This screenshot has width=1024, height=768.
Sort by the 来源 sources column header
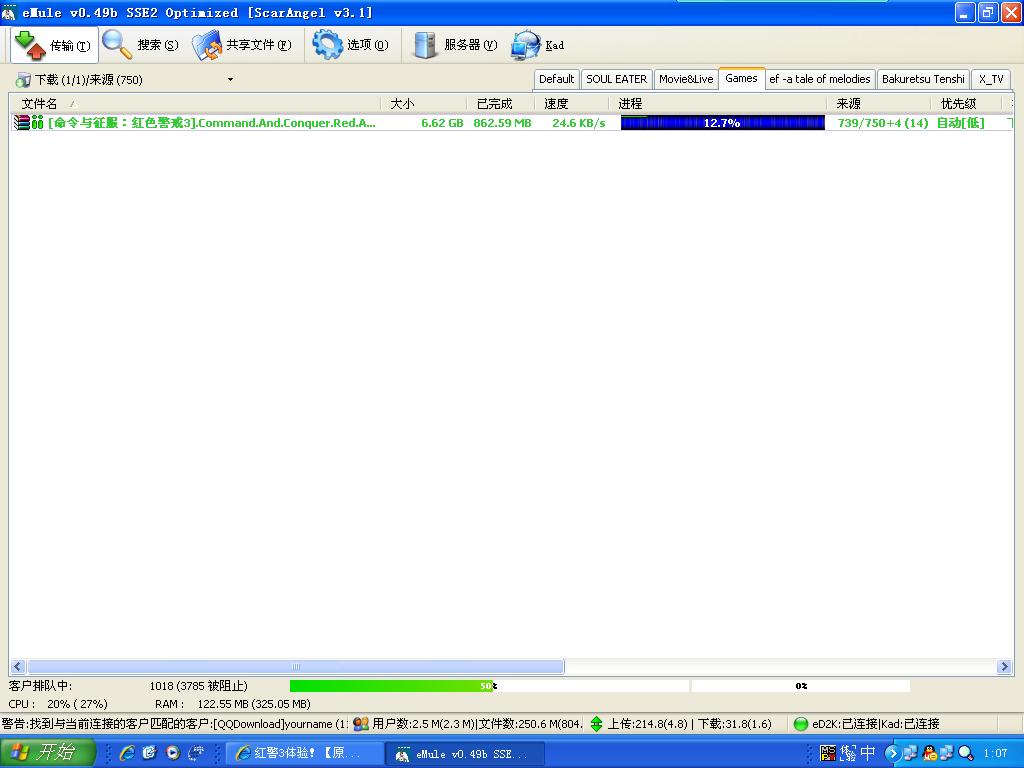[879, 103]
